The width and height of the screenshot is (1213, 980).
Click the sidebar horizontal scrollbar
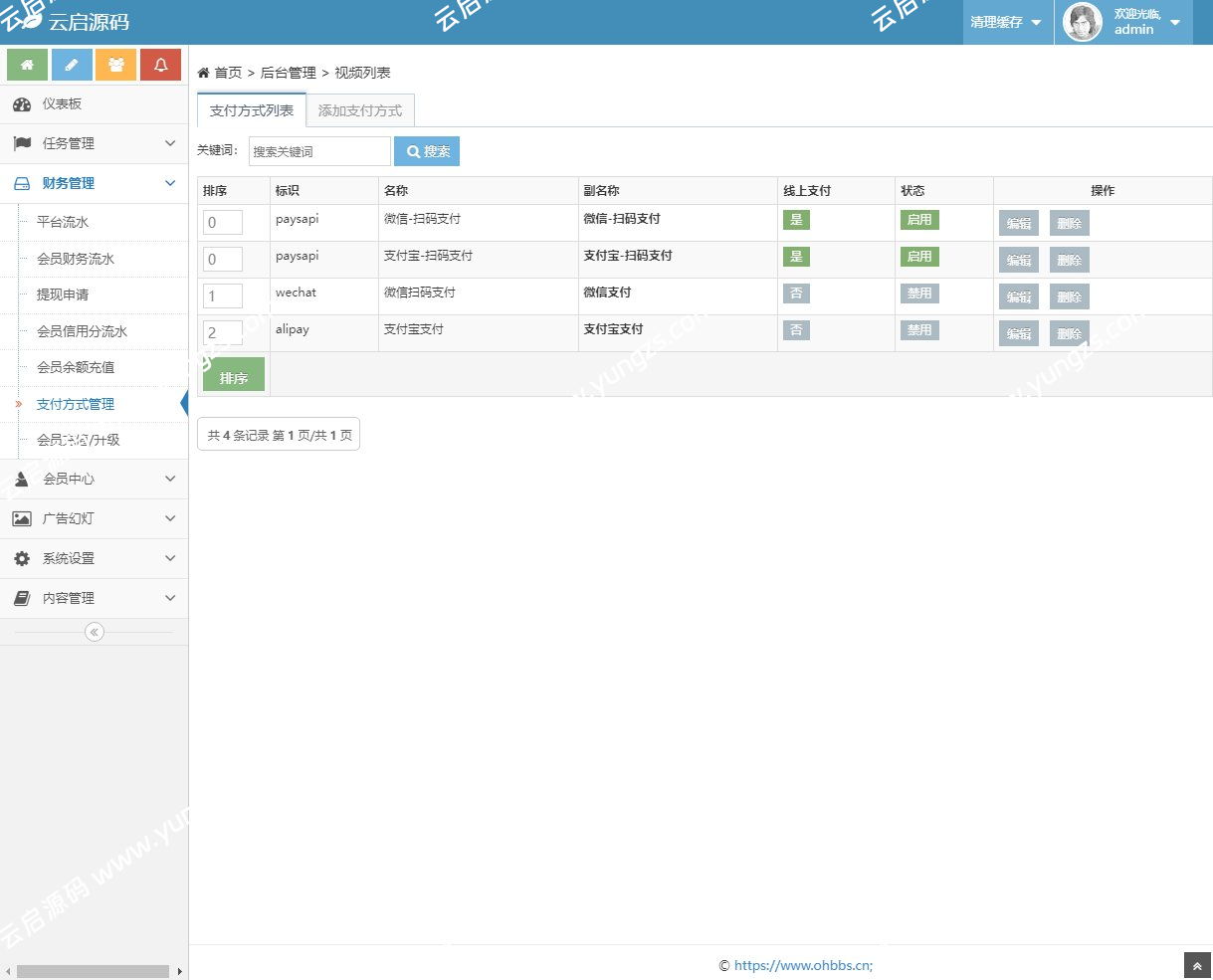pyautogui.click(x=94, y=971)
